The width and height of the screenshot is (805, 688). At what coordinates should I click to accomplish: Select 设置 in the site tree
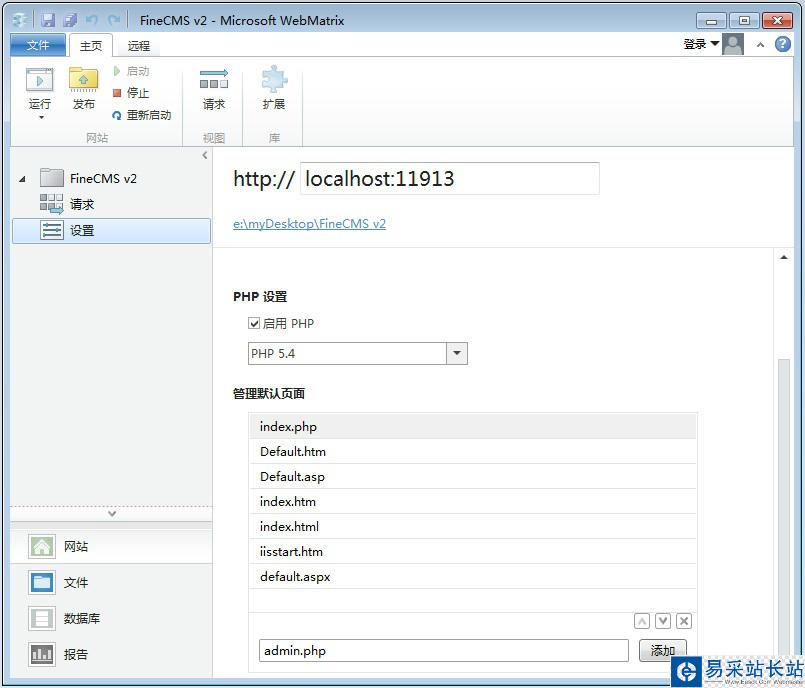coord(111,231)
